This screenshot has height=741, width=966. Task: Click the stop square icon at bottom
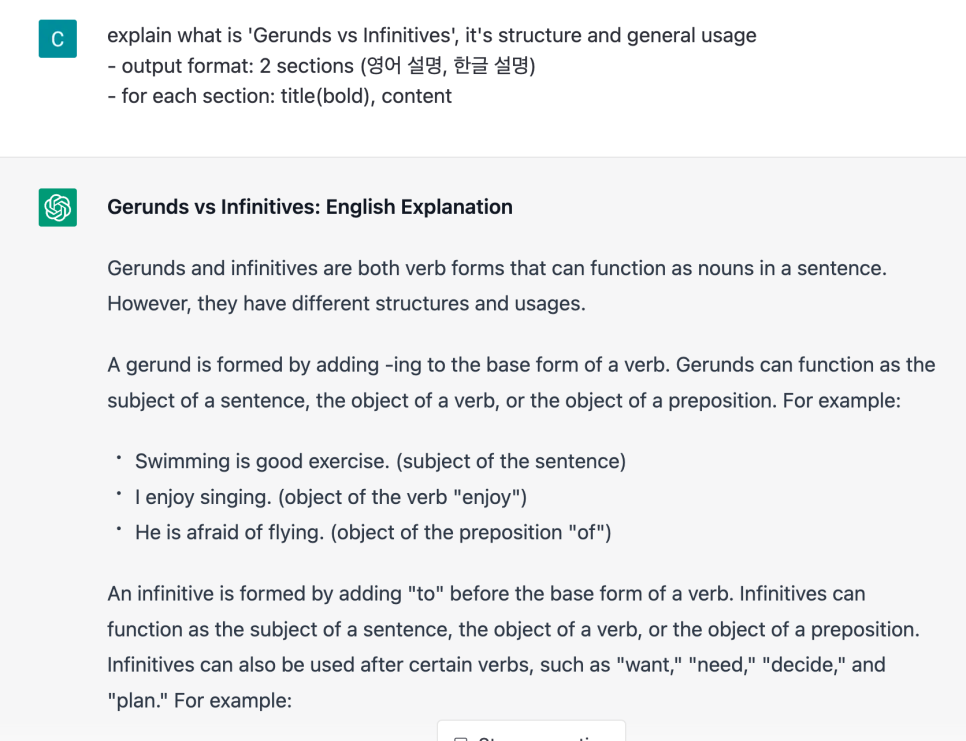pos(461,739)
